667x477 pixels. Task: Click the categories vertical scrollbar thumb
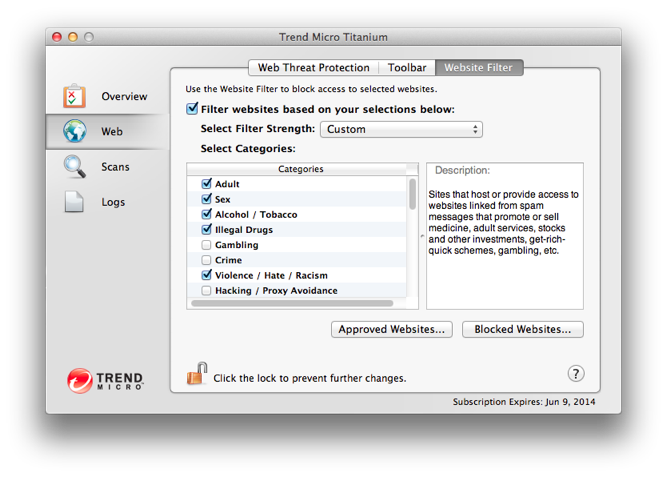point(412,194)
